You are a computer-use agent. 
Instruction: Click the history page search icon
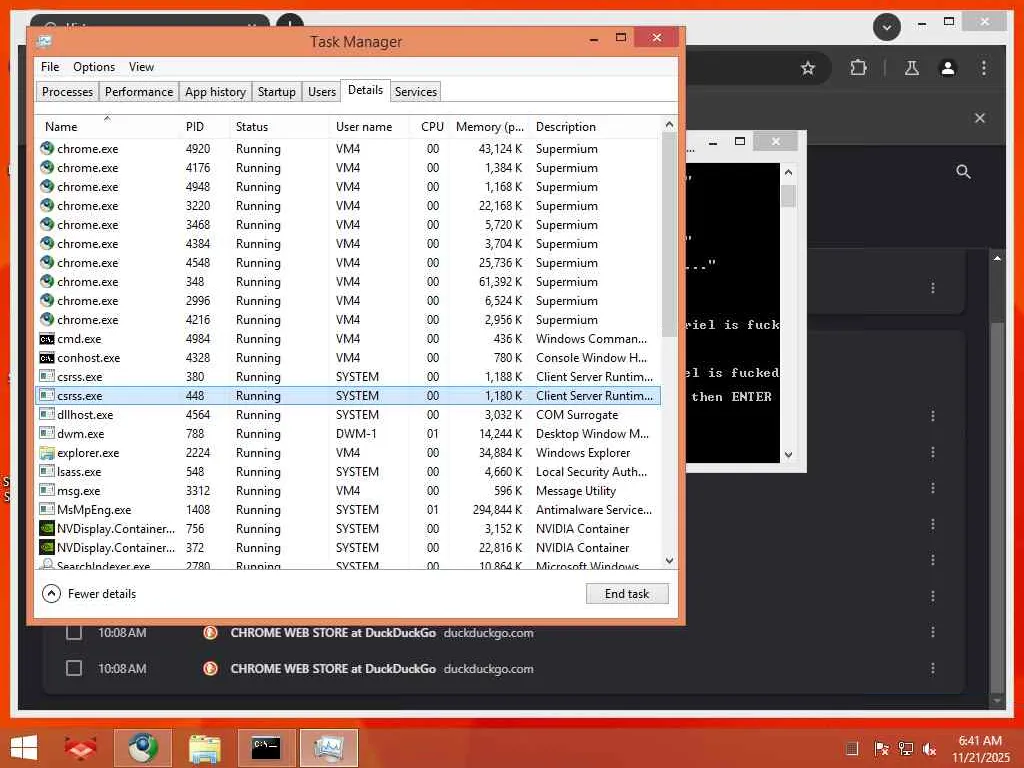(x=963, y=172)
